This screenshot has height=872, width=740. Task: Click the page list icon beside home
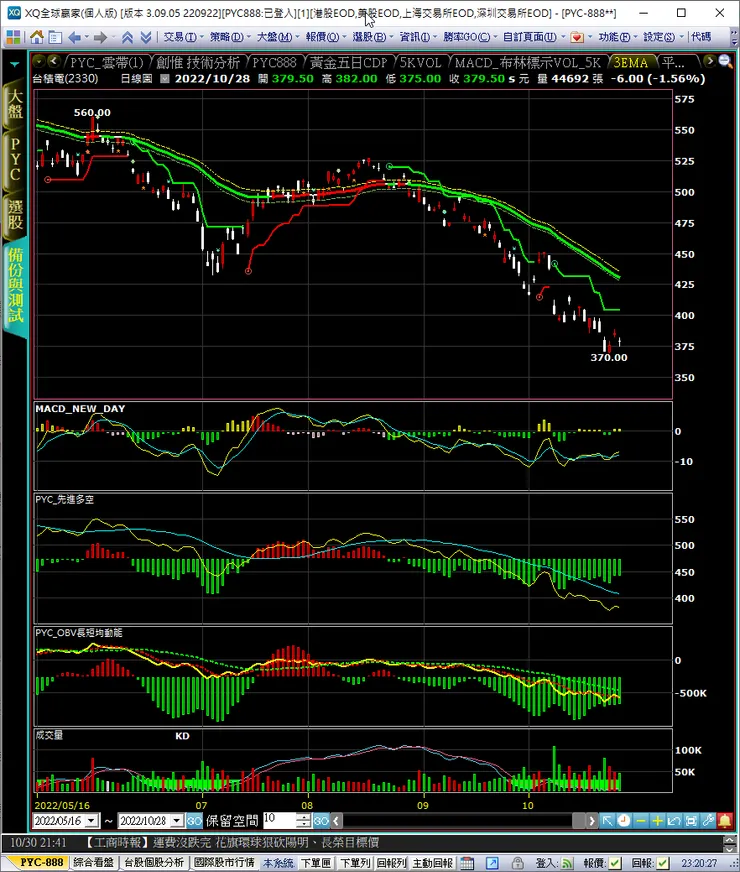[x=55, y=37]
